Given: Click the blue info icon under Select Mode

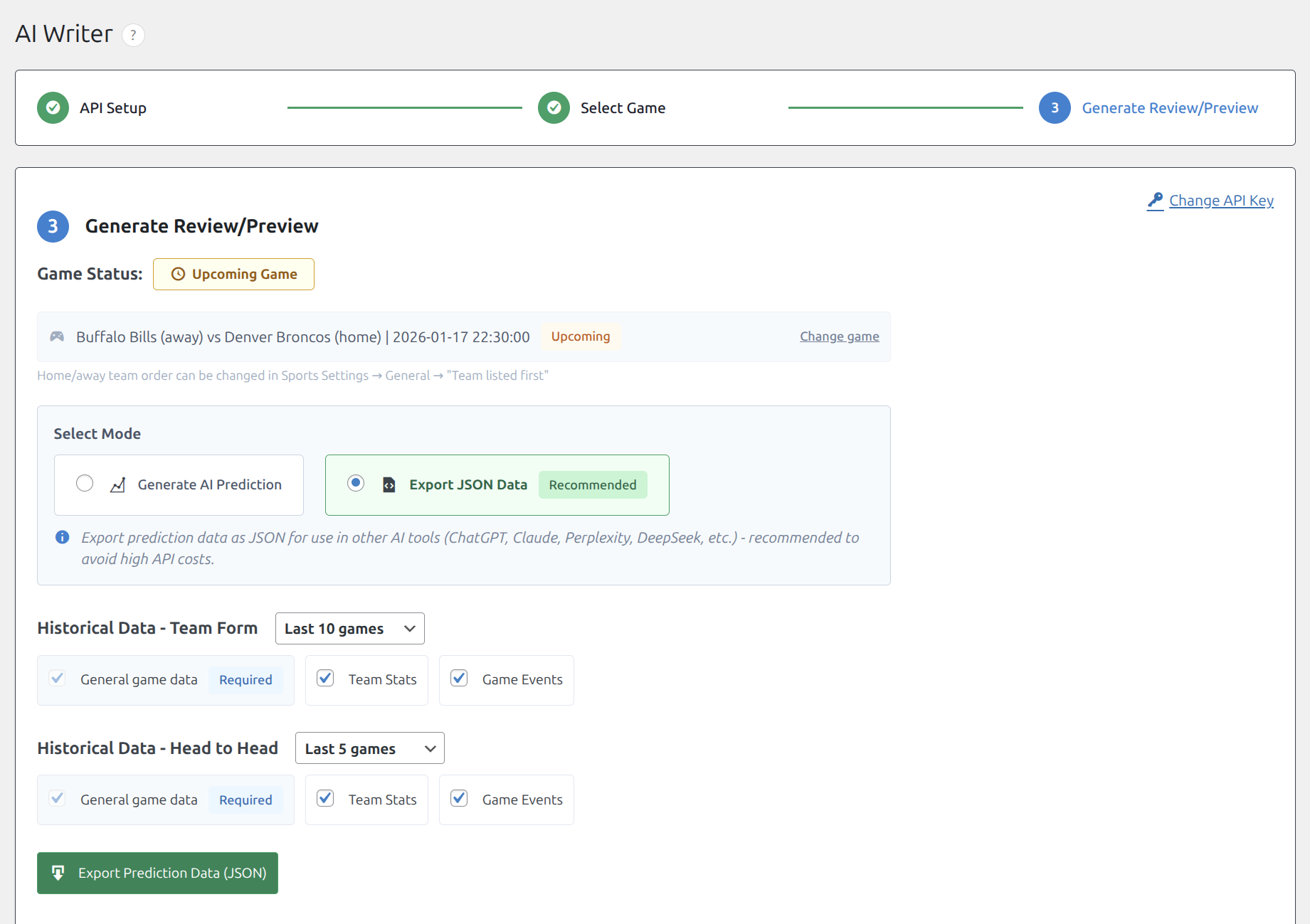Looking at the screenshot, I should tap(63, 538).
